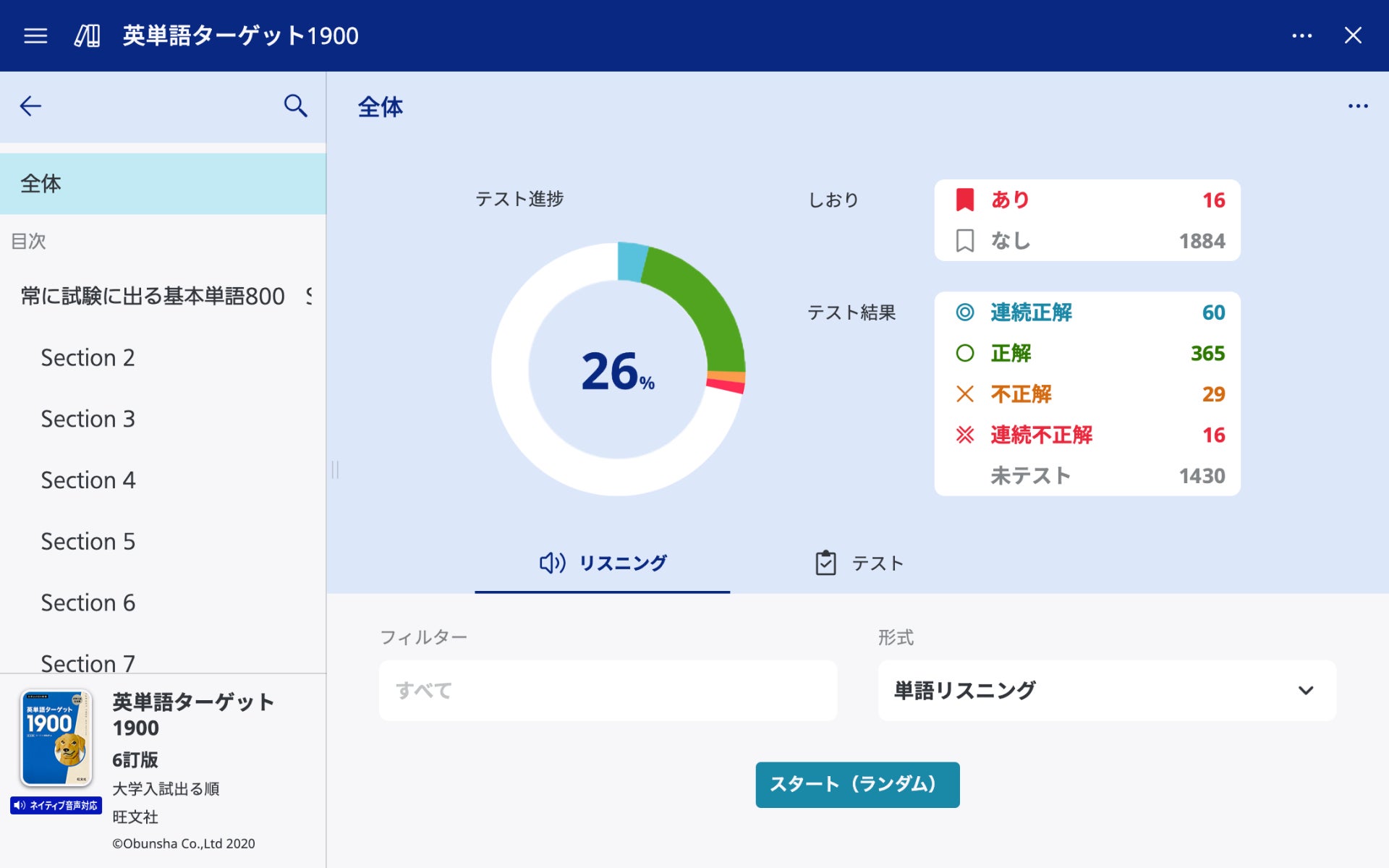The height and width of the screenshot is (868, 1389).
Task: Click the search icon in the sidebar
Action: click(x=295, y=106)
